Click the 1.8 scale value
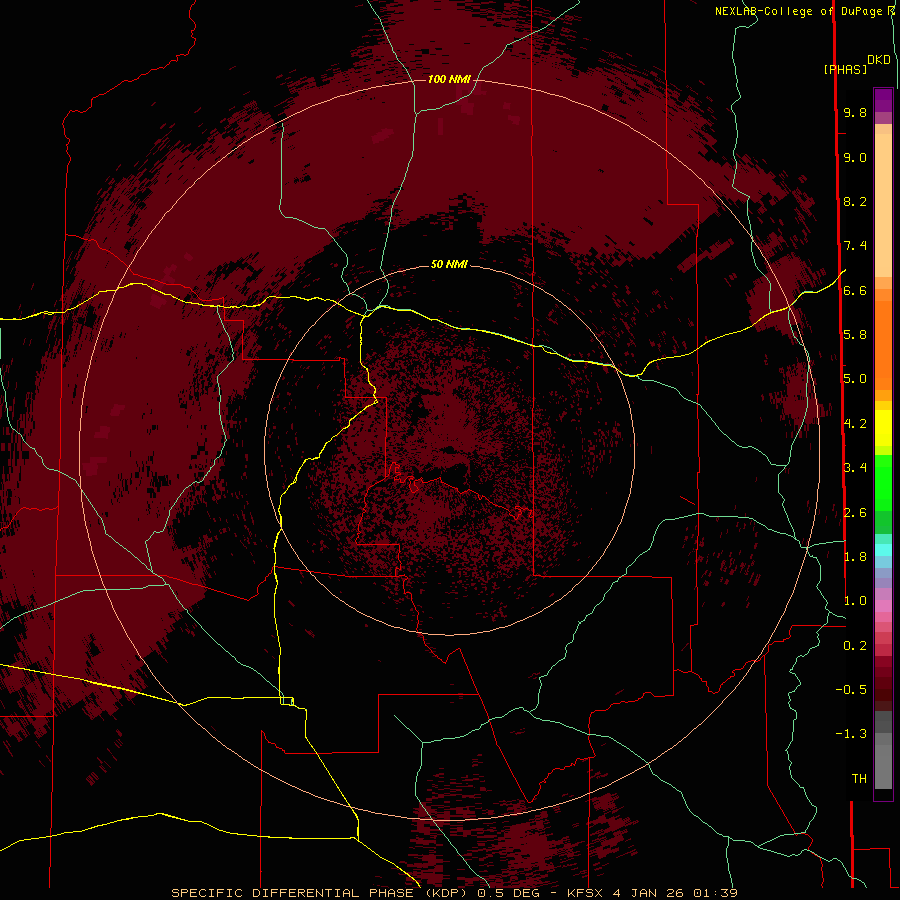 [x=855, y=557]
